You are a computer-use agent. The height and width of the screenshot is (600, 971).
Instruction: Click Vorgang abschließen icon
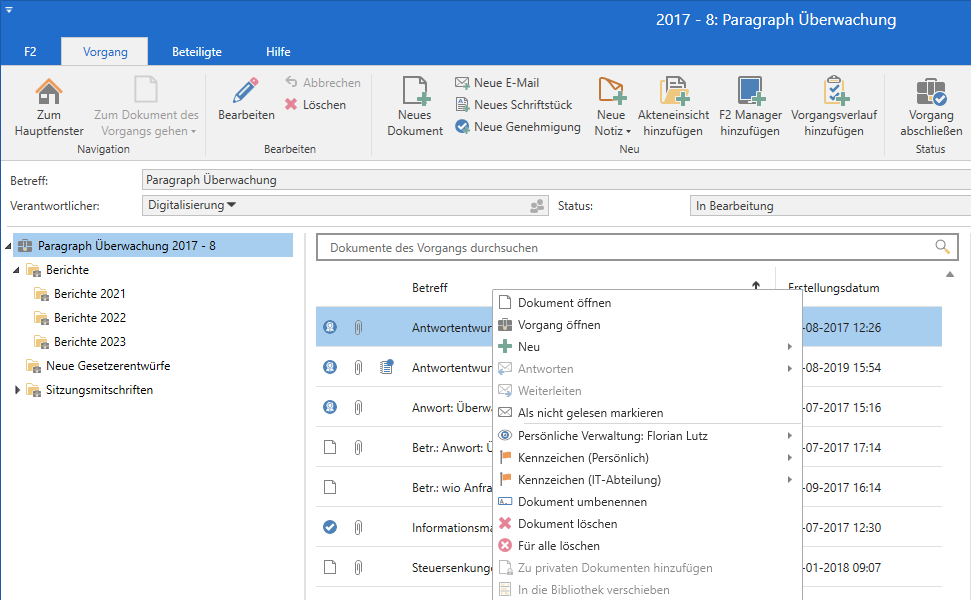pyautogui.click(x=930, y=92)
